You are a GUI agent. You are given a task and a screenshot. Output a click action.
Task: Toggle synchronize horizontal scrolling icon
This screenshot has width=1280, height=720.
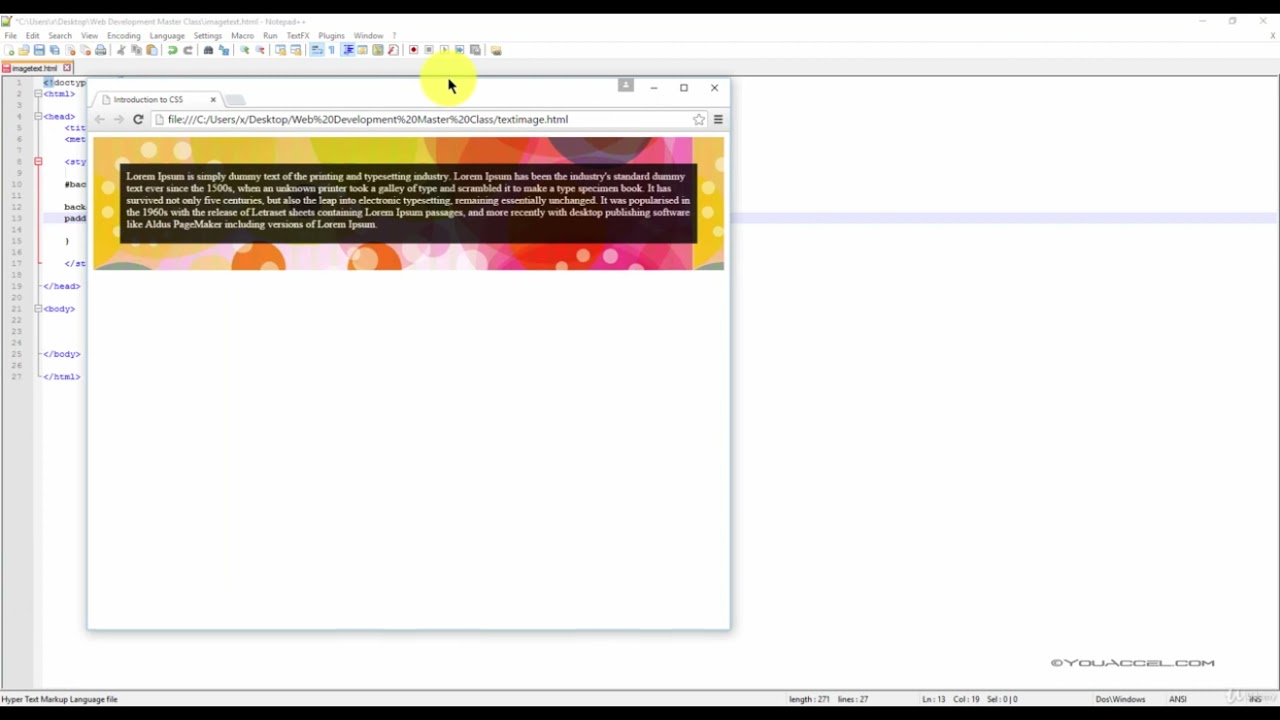[x=296, y=50]
